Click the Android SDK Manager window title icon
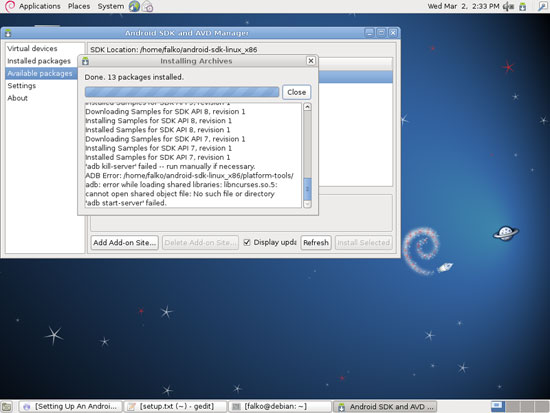The height and width of the screenshot is (413, 550). (x=8, y=33)
